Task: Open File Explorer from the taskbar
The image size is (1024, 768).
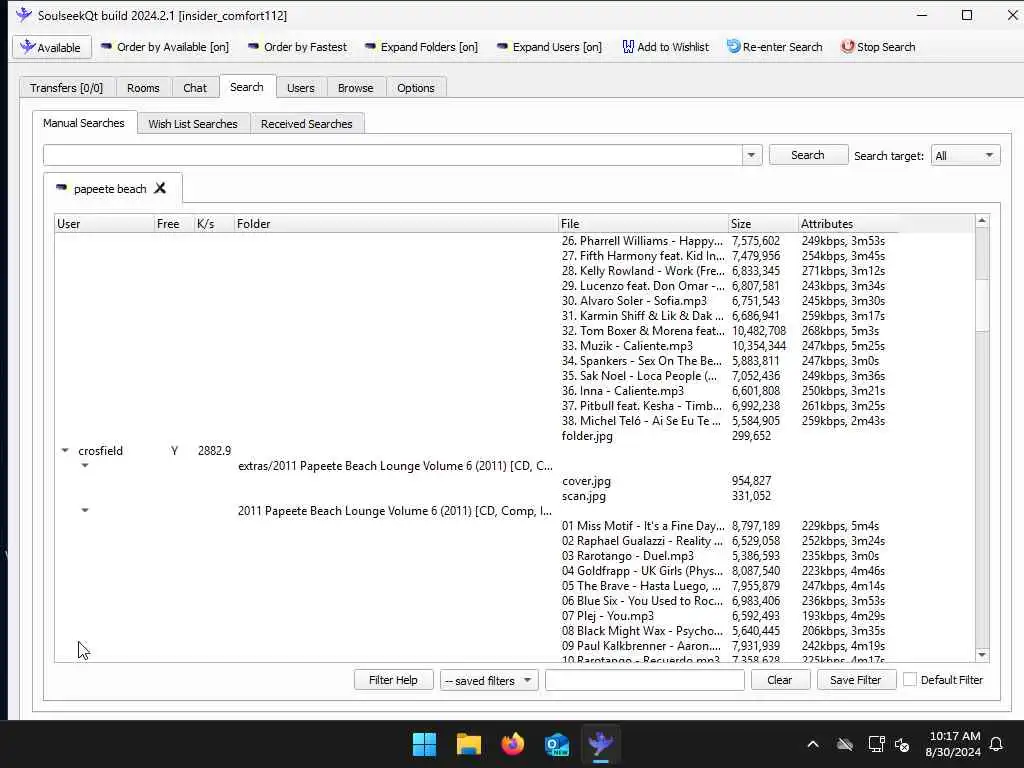Action: (x=469, y=744)
